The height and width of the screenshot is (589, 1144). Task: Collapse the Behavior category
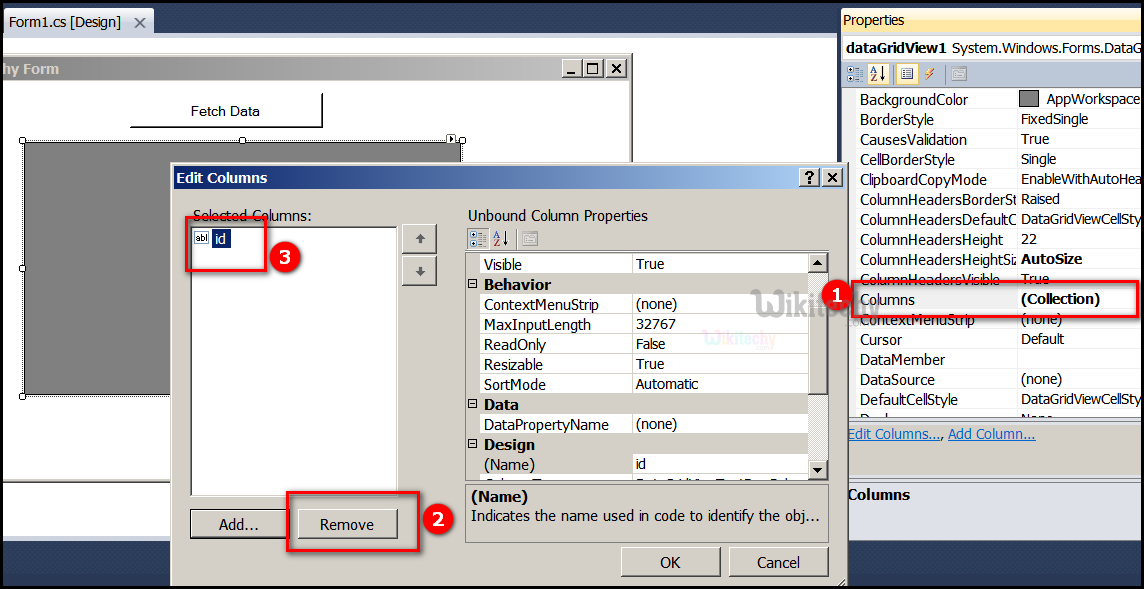pos(473,285)
